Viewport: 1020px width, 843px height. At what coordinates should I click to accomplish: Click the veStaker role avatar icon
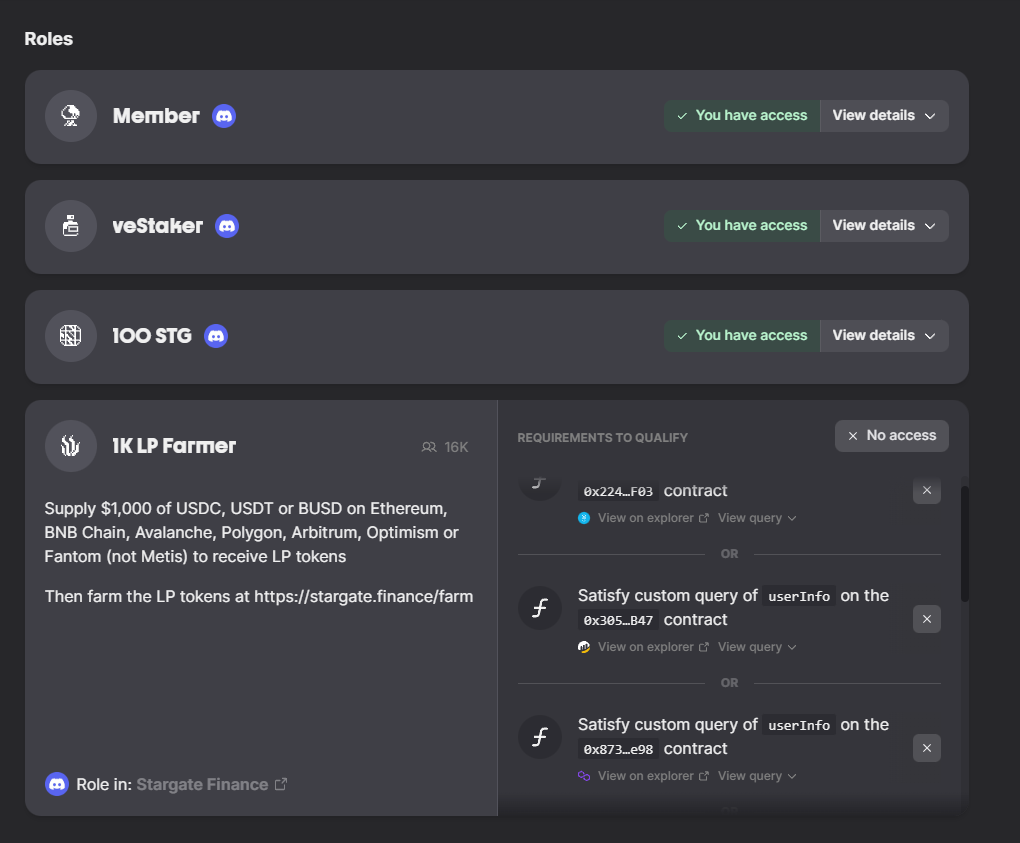coord(71,226)
